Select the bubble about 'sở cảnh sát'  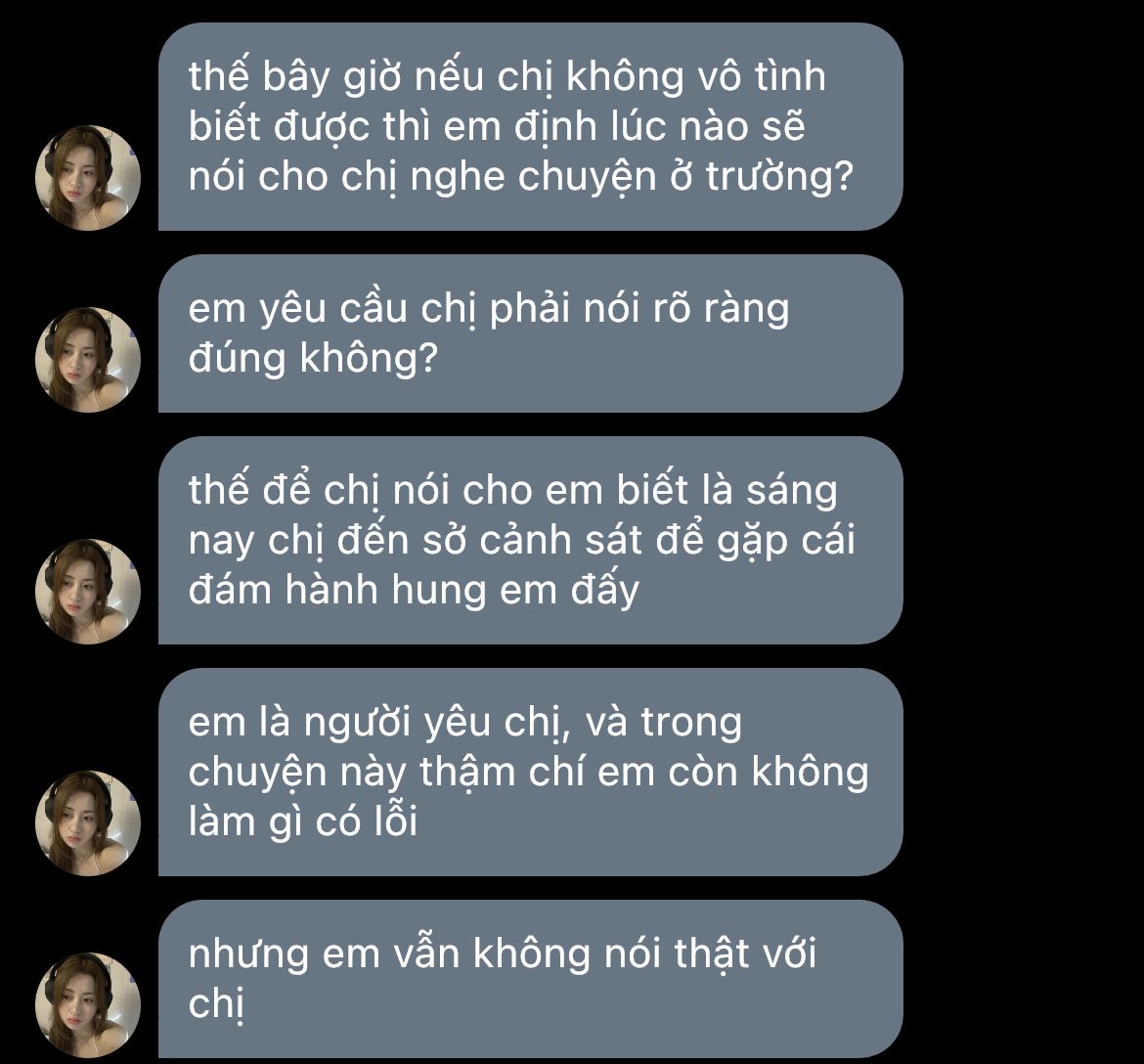(530, 540)
